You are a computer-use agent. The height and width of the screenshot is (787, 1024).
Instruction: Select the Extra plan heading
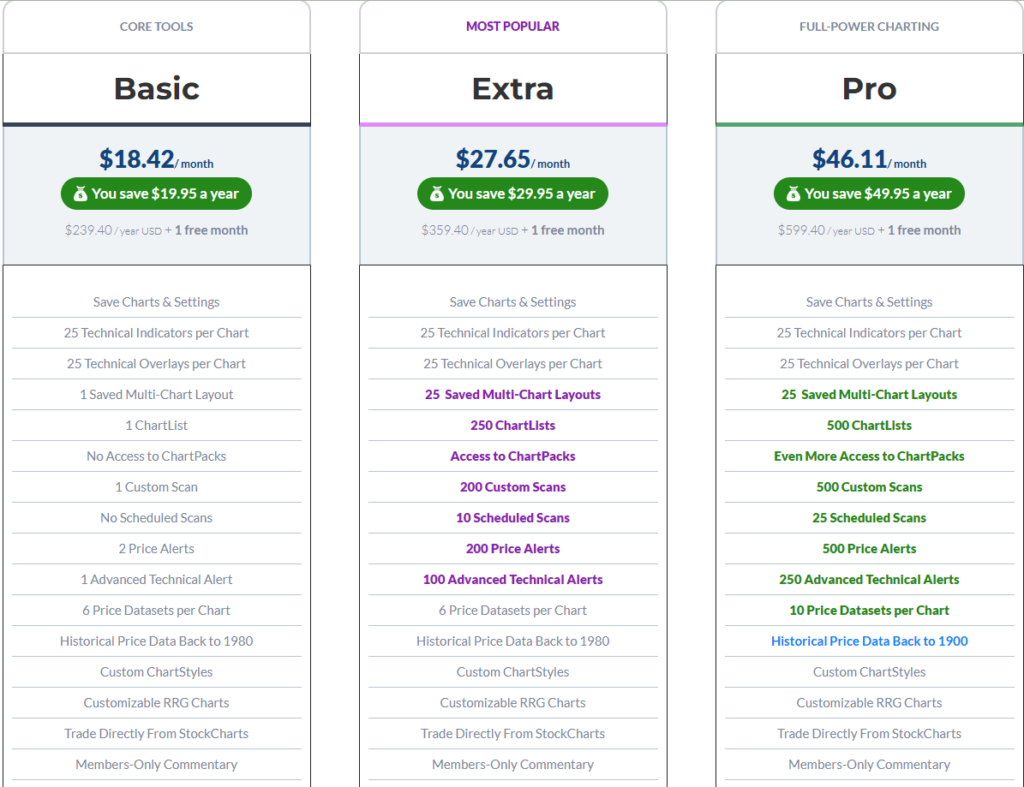513,89
